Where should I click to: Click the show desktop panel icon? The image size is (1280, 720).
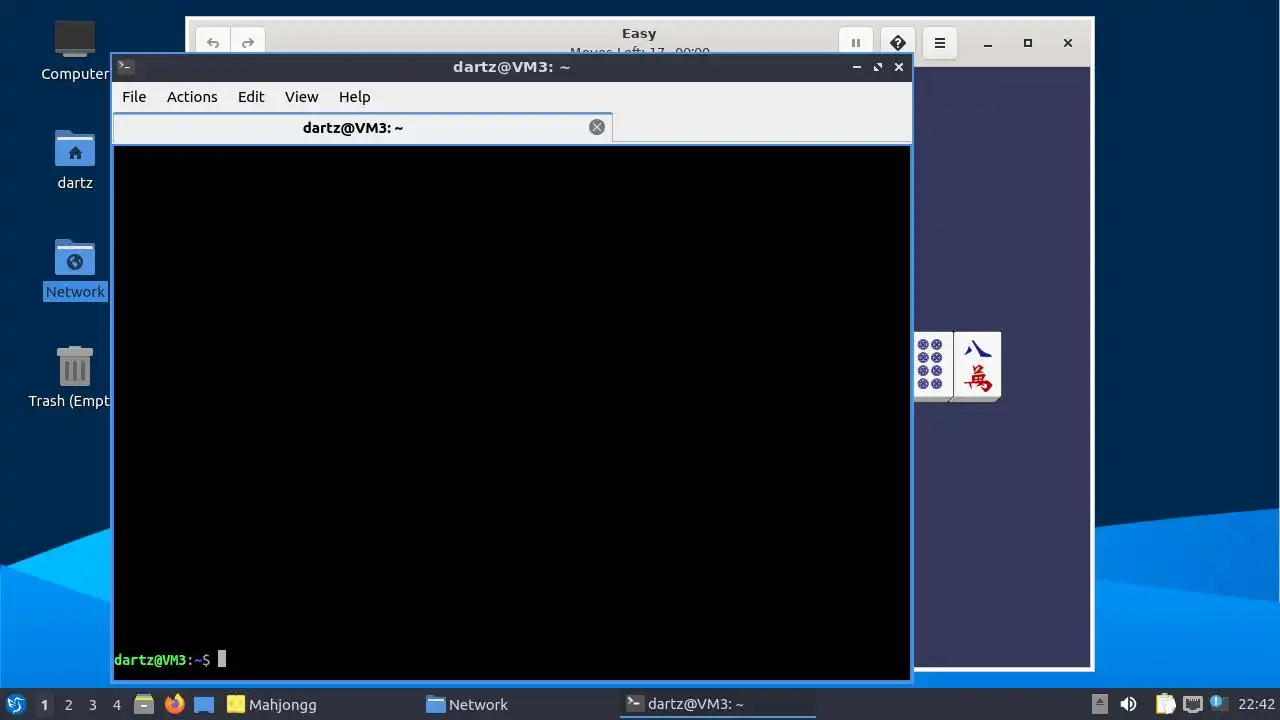pos(204,704)
